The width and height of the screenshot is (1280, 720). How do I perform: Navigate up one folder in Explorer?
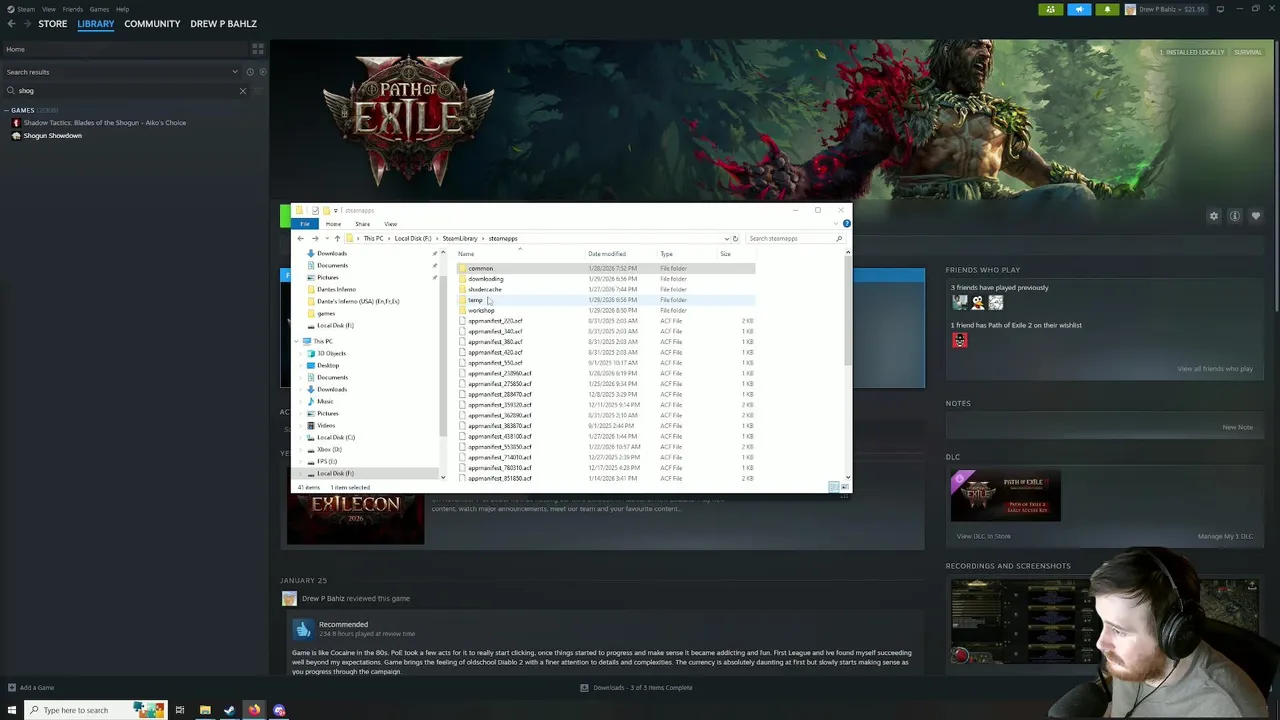pyautogui.click(x=337, y=239)
